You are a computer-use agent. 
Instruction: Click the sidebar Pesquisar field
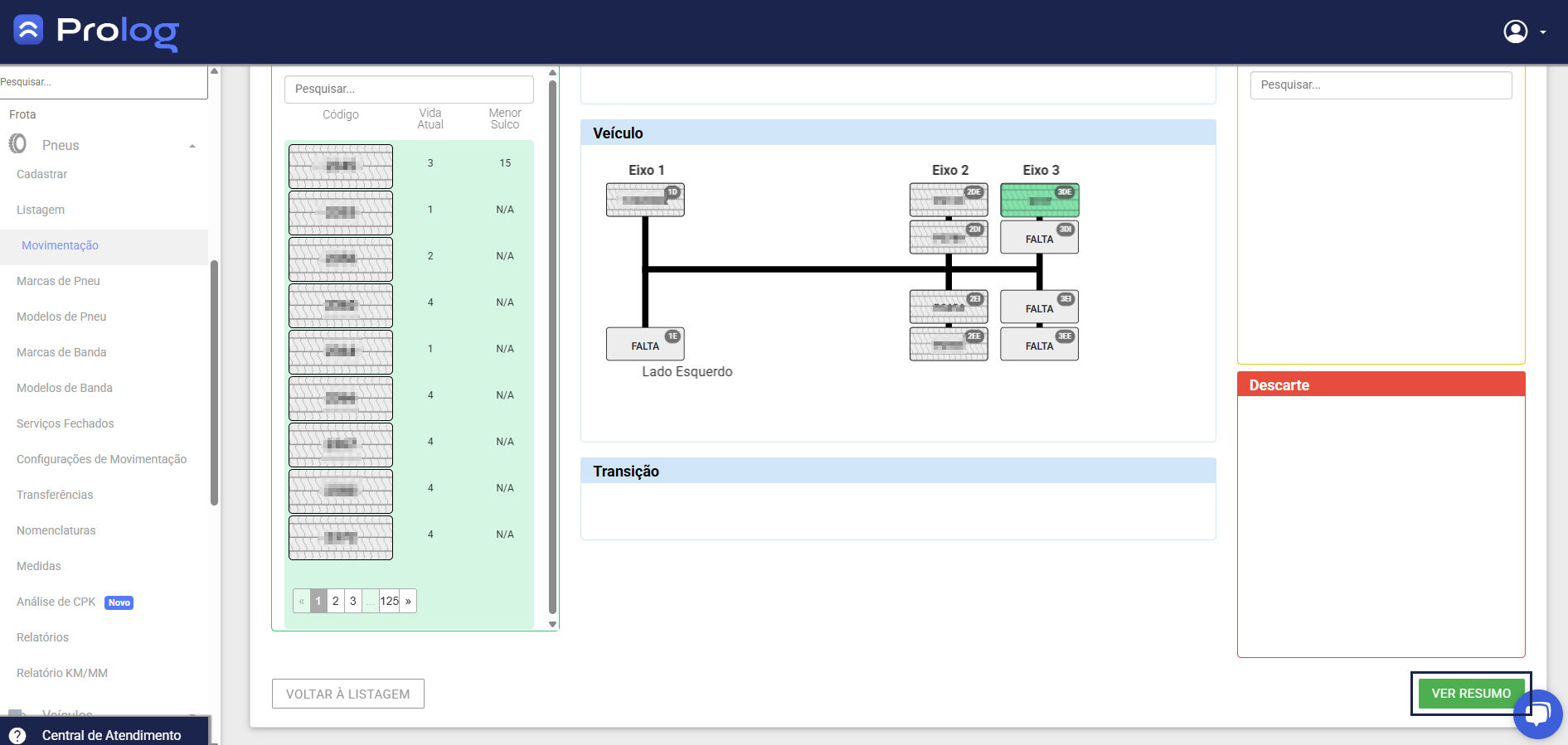[x=103, y=82]
